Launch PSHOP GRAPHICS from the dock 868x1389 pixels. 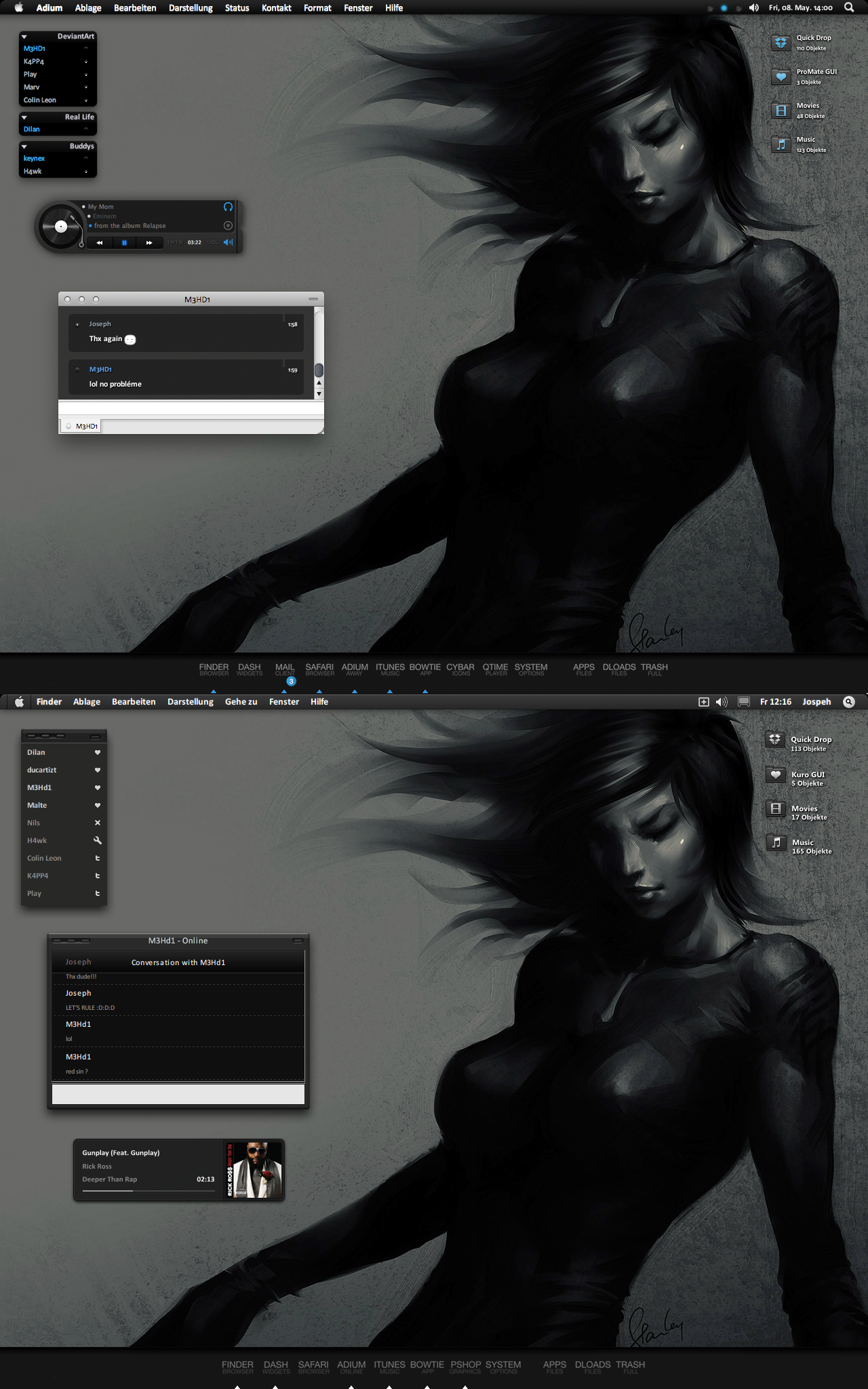tap(465, 1367)
